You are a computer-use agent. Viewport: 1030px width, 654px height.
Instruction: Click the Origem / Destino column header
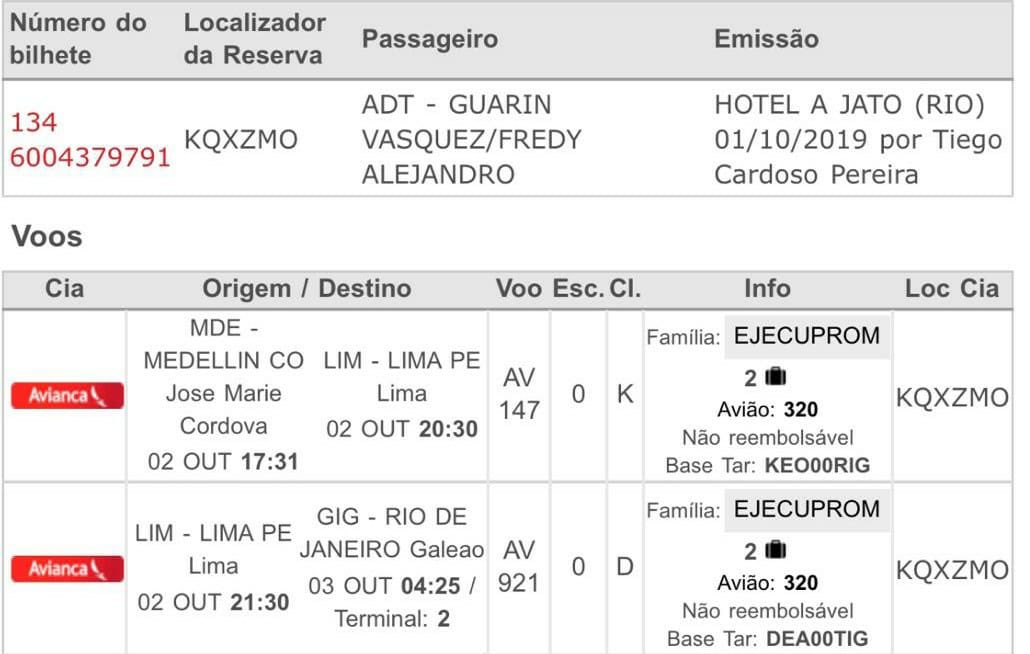click(307, 289)
